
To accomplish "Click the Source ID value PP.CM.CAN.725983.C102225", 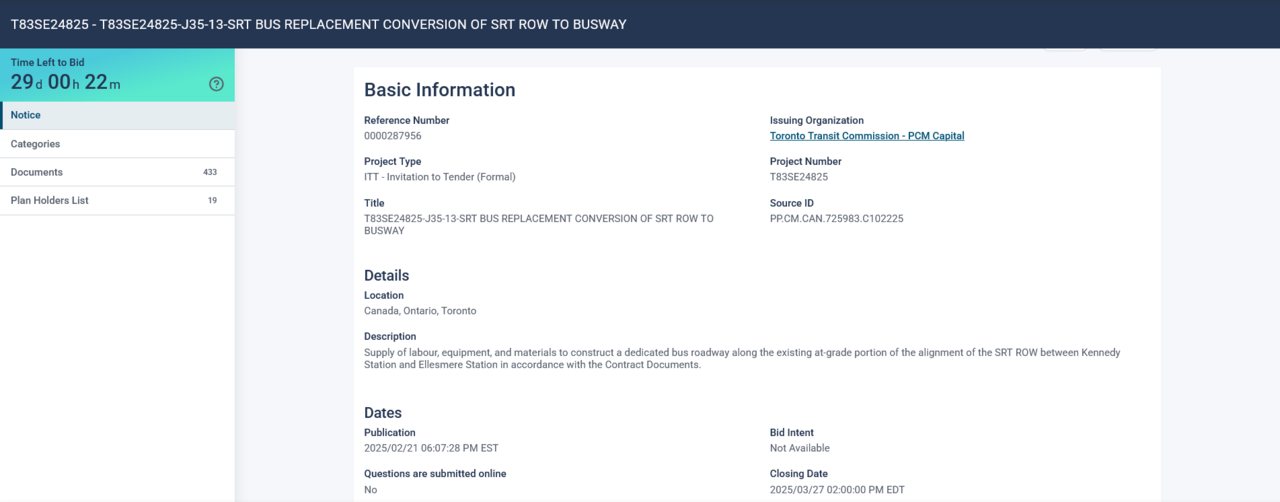I will coord(836,218).
